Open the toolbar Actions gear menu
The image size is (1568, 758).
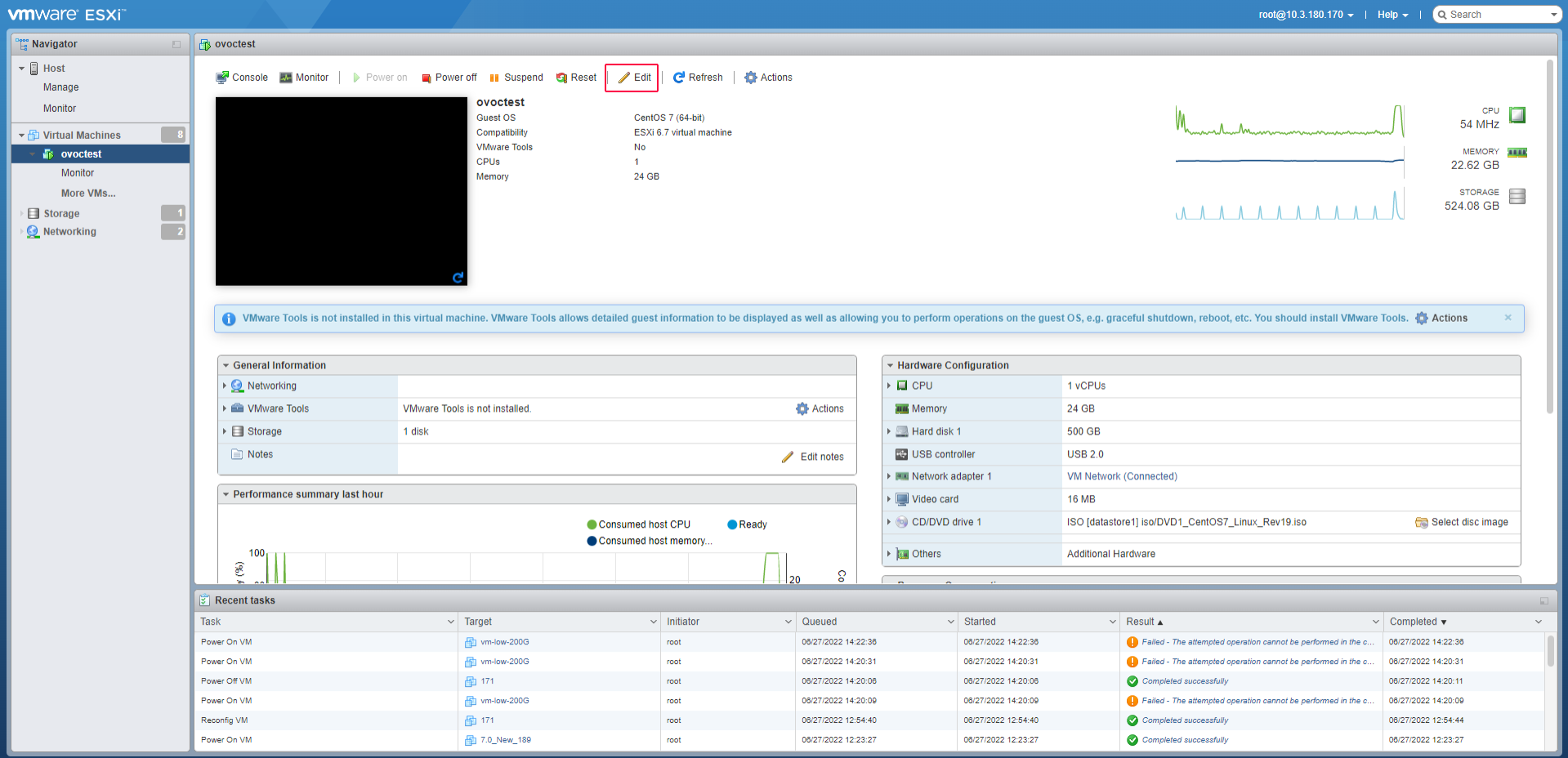coord(768,78)
